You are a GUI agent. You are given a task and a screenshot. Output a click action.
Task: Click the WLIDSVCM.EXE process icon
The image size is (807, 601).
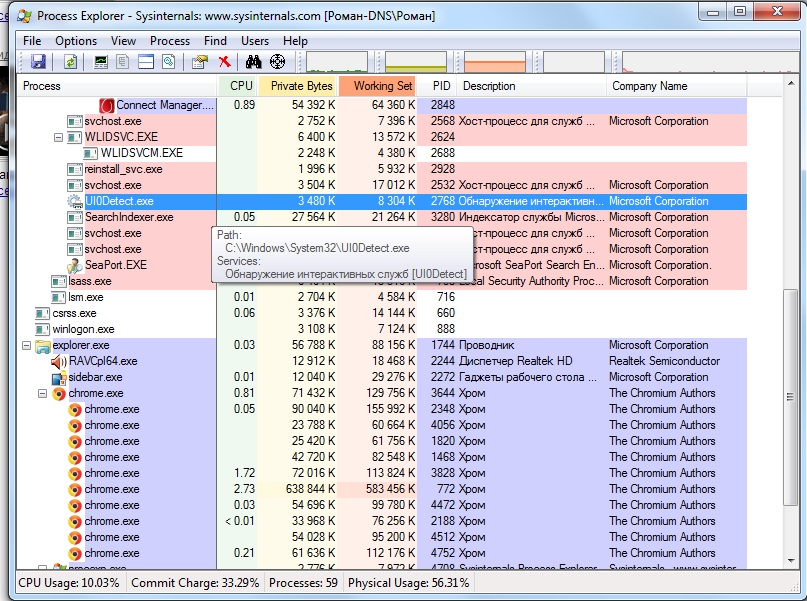91,153
